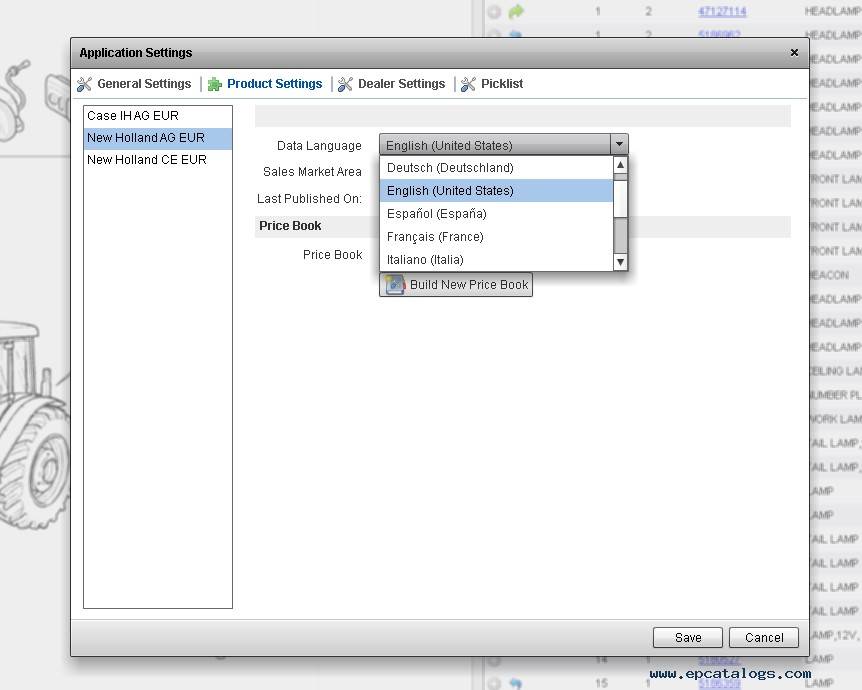The image size is (862, 690).
Task: Collapse the Data Language dropdown arrow
Action: point(619,145)
